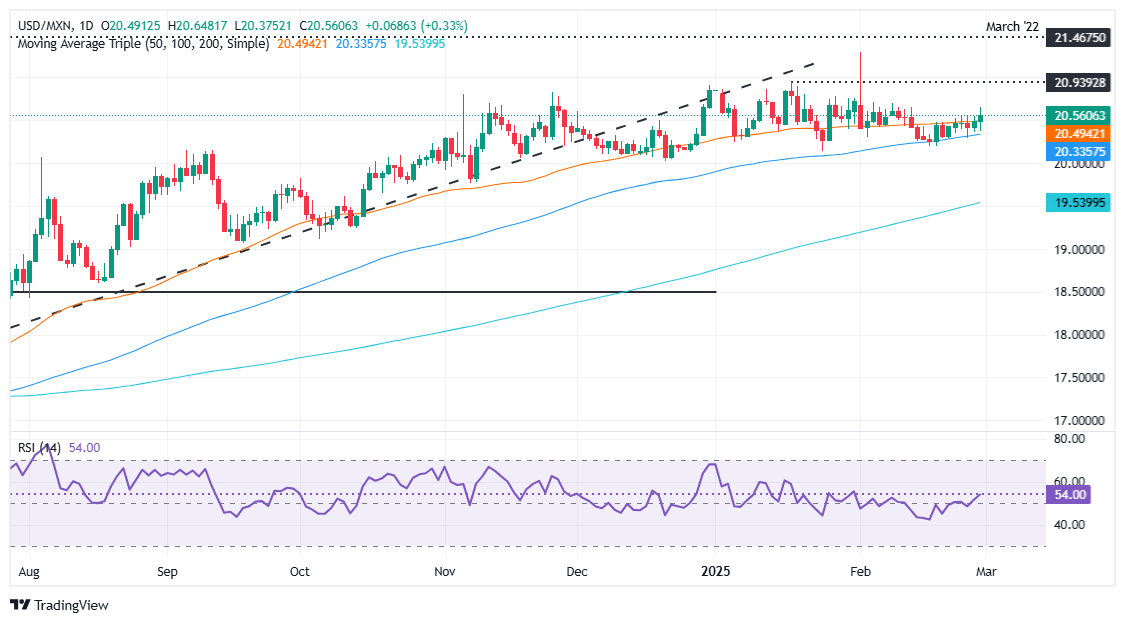Open the TradingView brand link
Image resolution: width=1125 pixels, height=623 pixels.
[59, 605]
